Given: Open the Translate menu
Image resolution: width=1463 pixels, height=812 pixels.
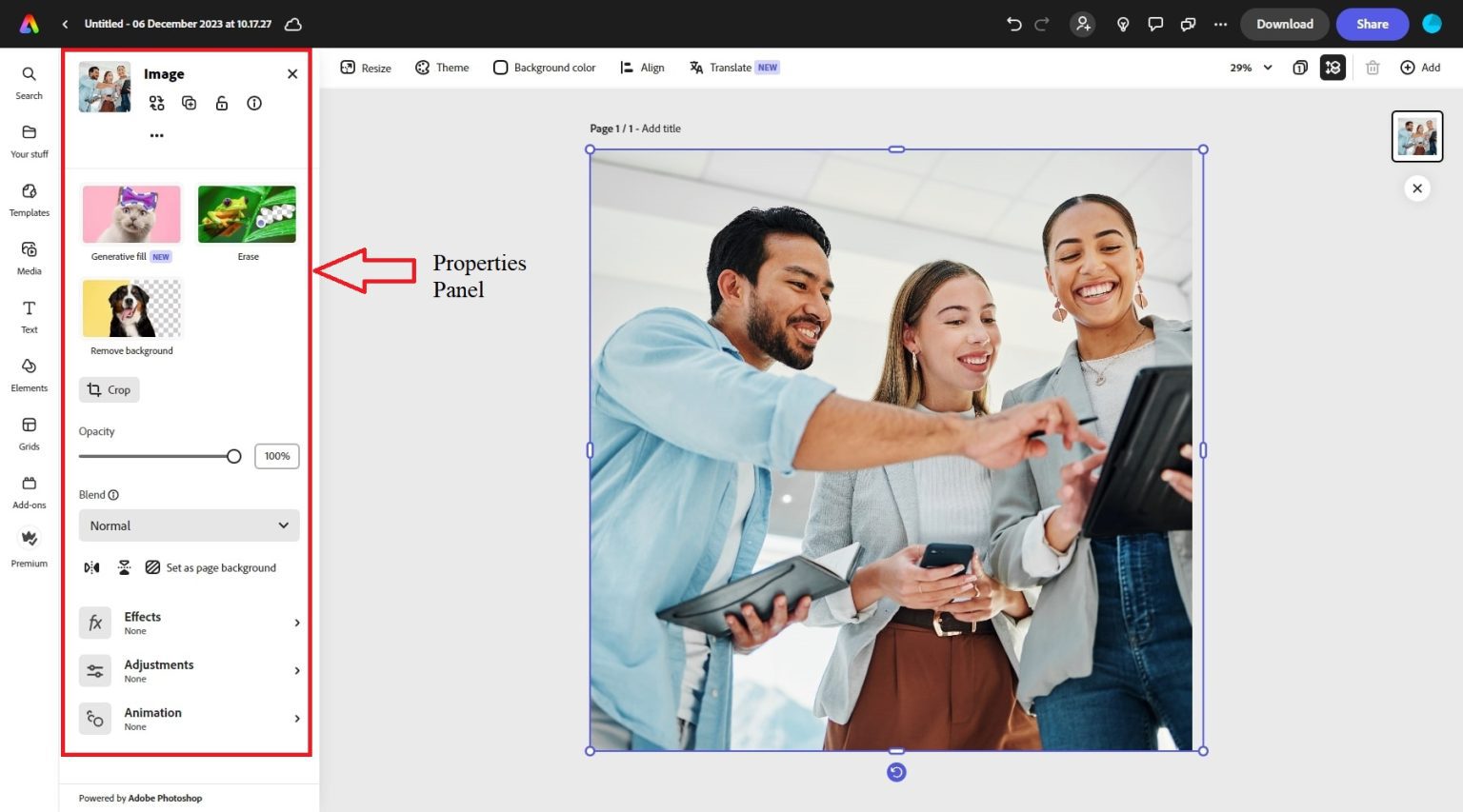Looking at the screenshot, I should coord(731,67).
